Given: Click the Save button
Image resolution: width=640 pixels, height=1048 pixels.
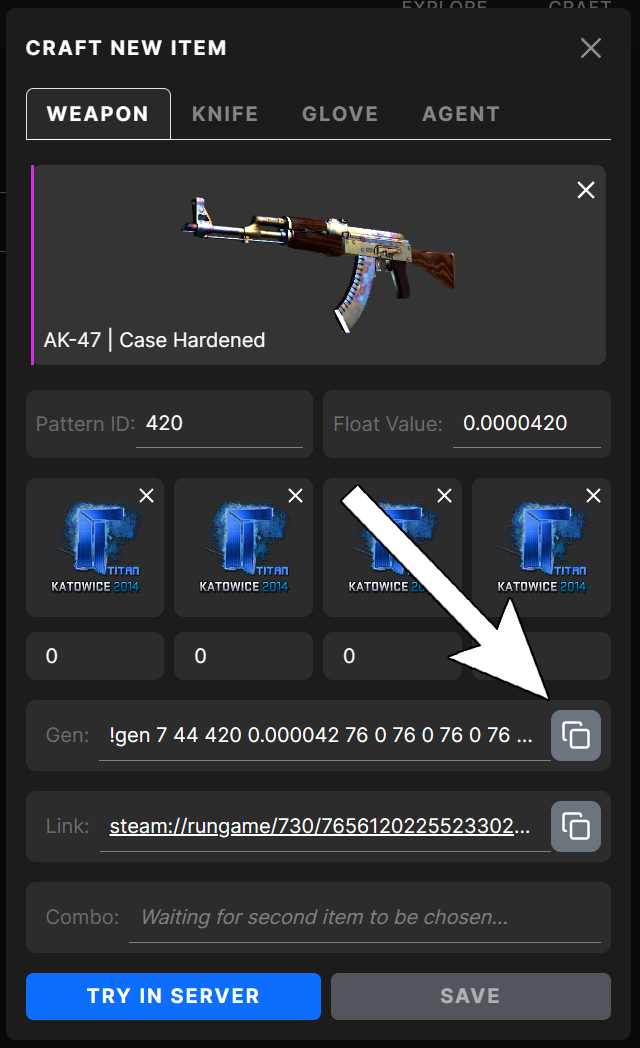Looking at the screenshot, I should pyautogui.click(x=470, y=996).
